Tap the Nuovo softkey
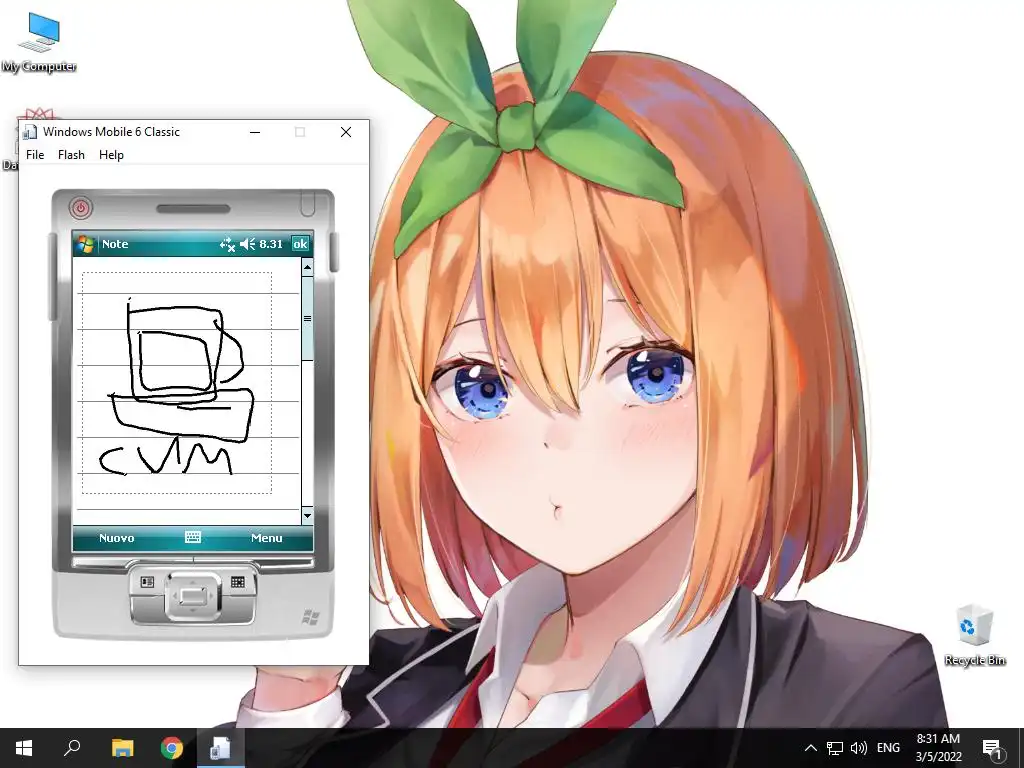This screenshot has height=768, width=1024. click(116, 538)
